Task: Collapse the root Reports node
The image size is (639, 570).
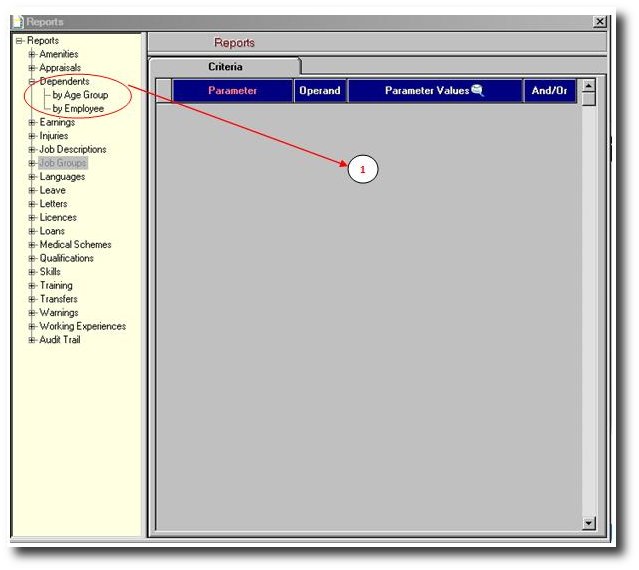Action: [19, 41]
